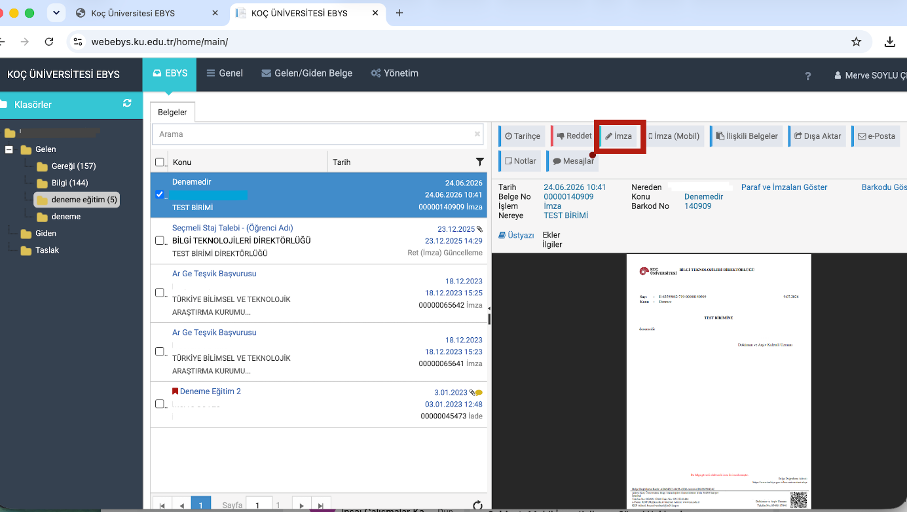The height and width of the screenshot is (512, 908).
Task: Open the Notlar notes button
Action: click(x=520, y=161)
